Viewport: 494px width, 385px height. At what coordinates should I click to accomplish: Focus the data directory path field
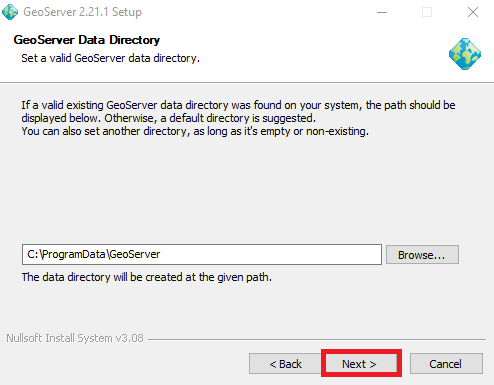[x=202, y=254]
